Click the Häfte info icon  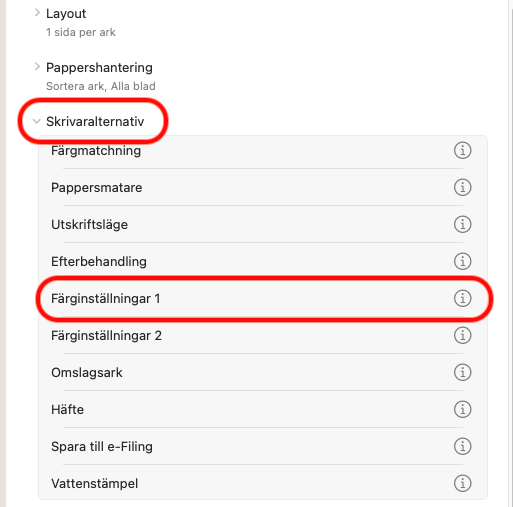[462, 409]
